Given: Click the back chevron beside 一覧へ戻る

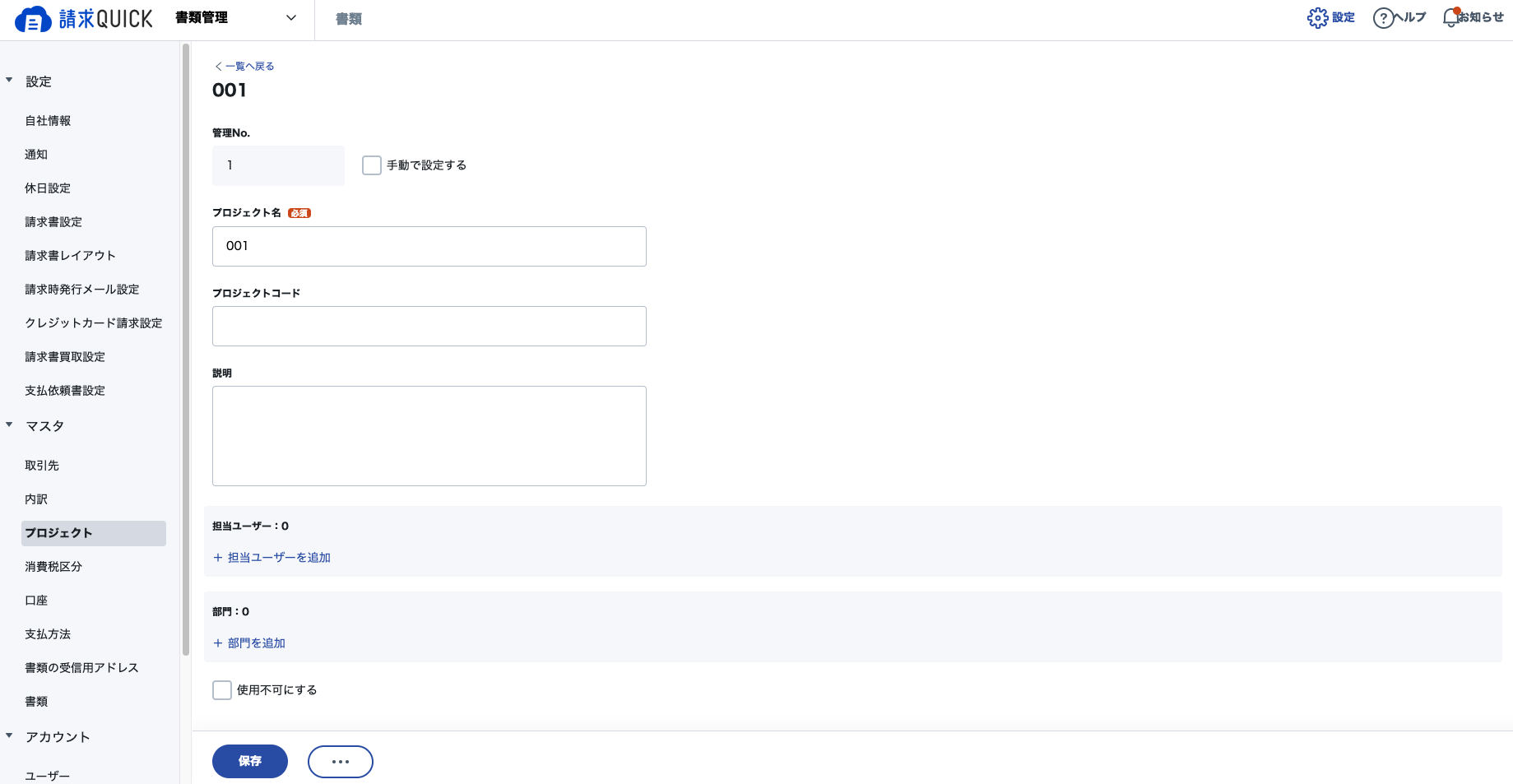Looking at the screenshot, I should tap(218, 67).
